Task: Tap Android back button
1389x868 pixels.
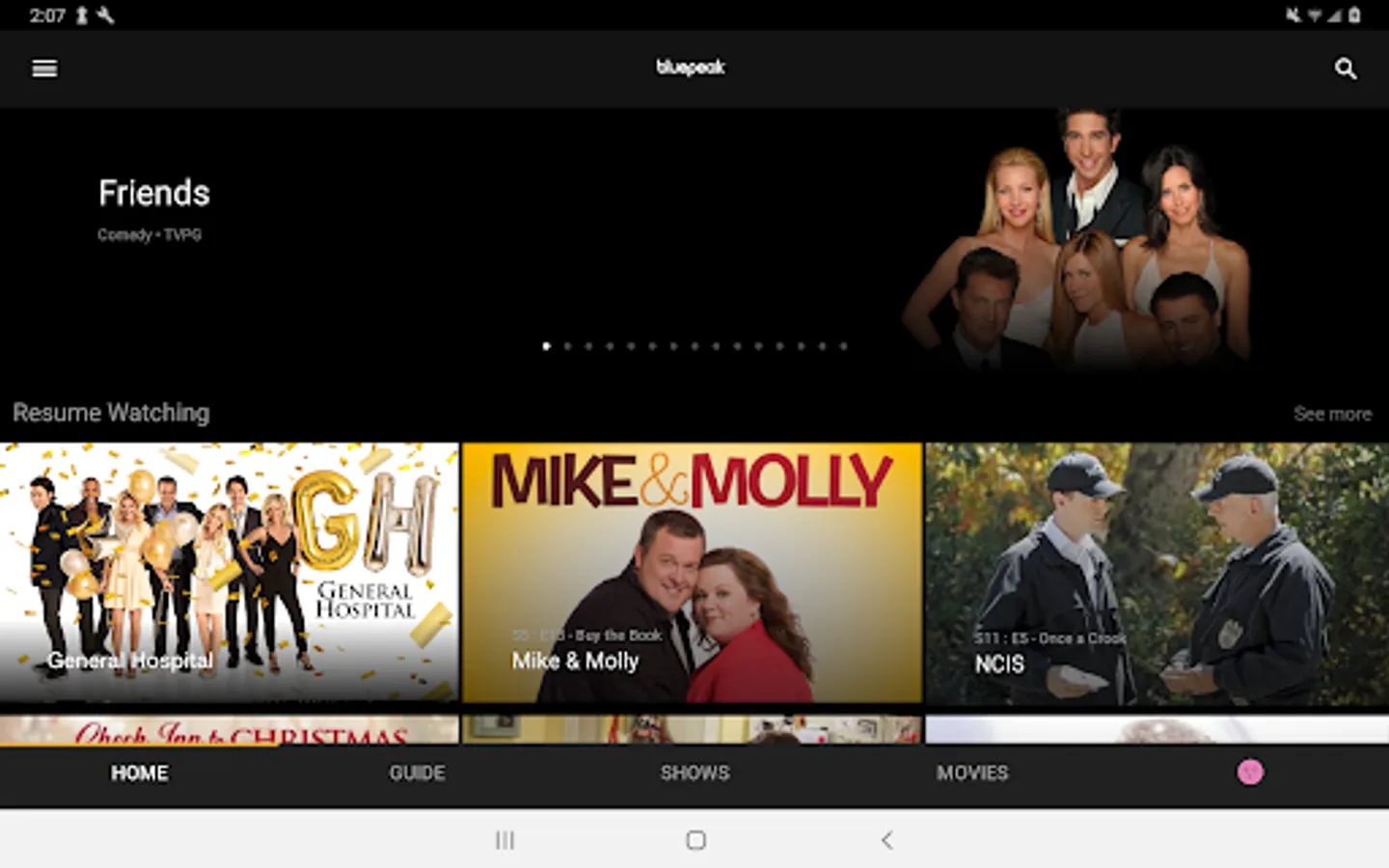Action: [886, 840]
